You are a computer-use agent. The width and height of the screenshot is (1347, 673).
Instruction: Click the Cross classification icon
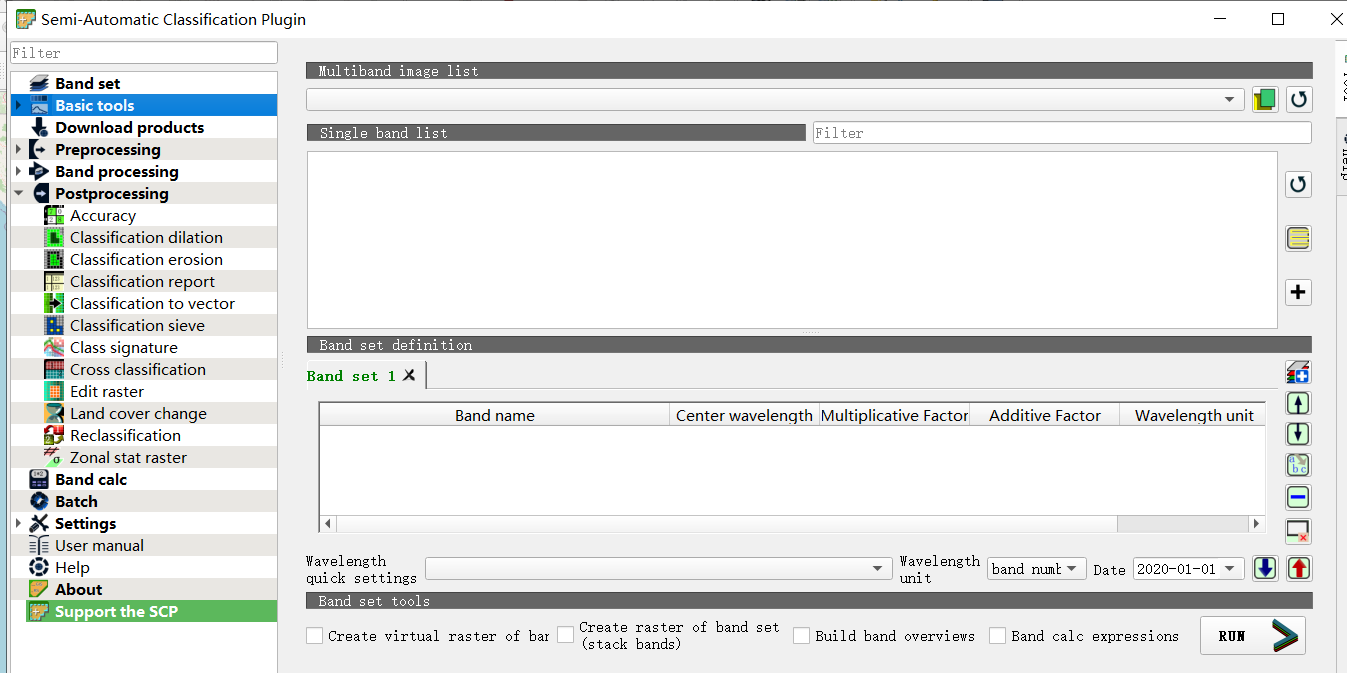pos(54,369)
